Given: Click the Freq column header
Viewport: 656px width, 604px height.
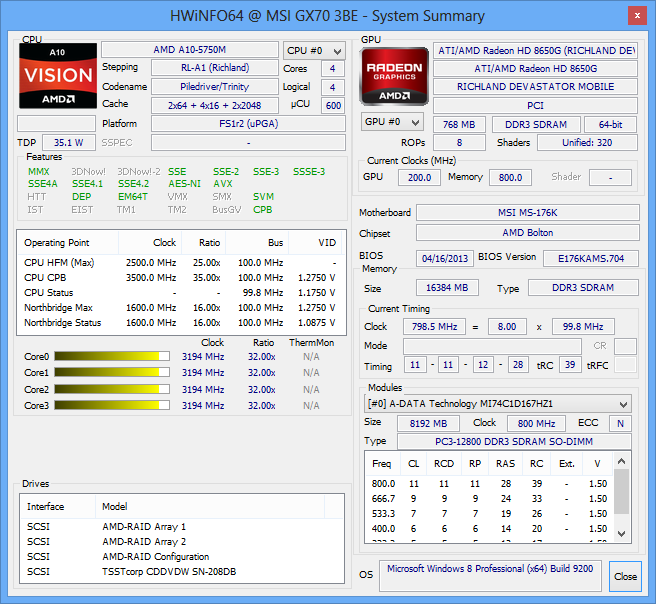Looking at the screenshot, I should pos(383,463).
